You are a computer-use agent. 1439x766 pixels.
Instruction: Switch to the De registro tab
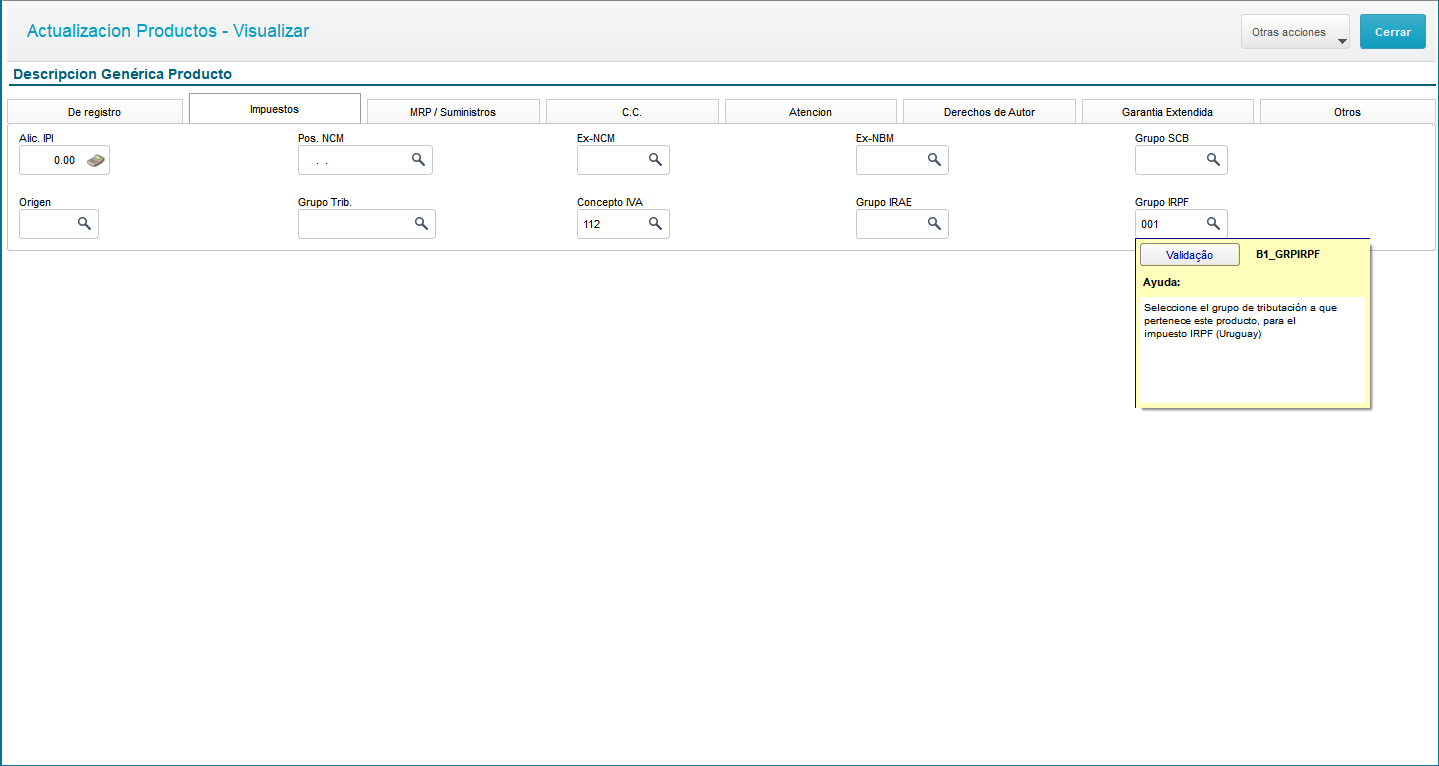click(x=95, y=112)
